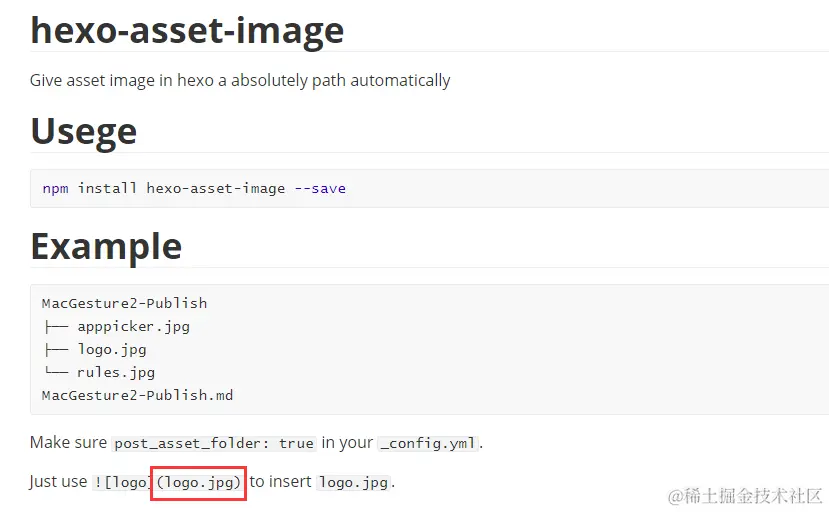This screenshot has height=512, width=829.
Task: Click the post_asset_folder: true inline code
Action: tap(214, 443)
